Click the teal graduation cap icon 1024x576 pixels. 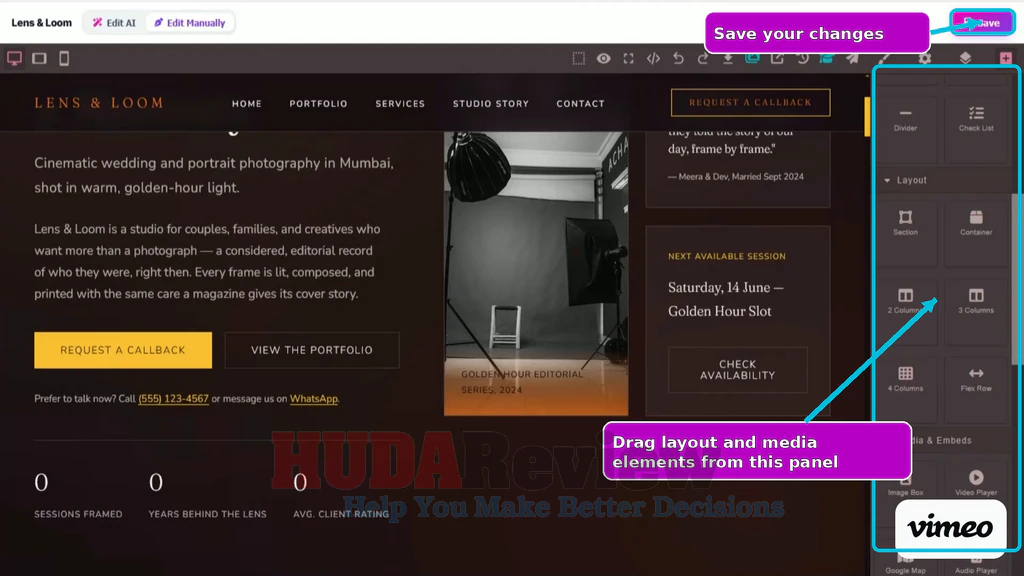(827, 59)
